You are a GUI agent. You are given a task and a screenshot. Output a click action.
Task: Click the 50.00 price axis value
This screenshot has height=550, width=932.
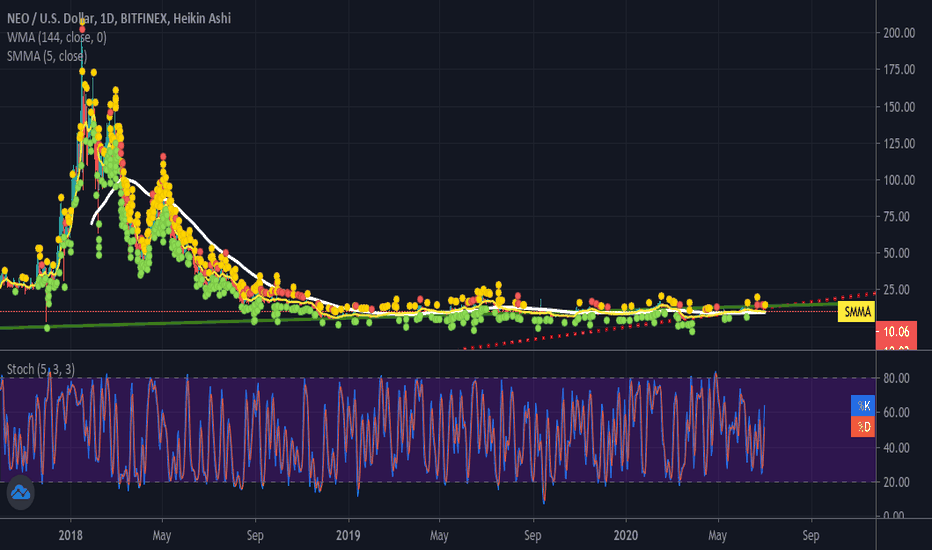[896, 253]
